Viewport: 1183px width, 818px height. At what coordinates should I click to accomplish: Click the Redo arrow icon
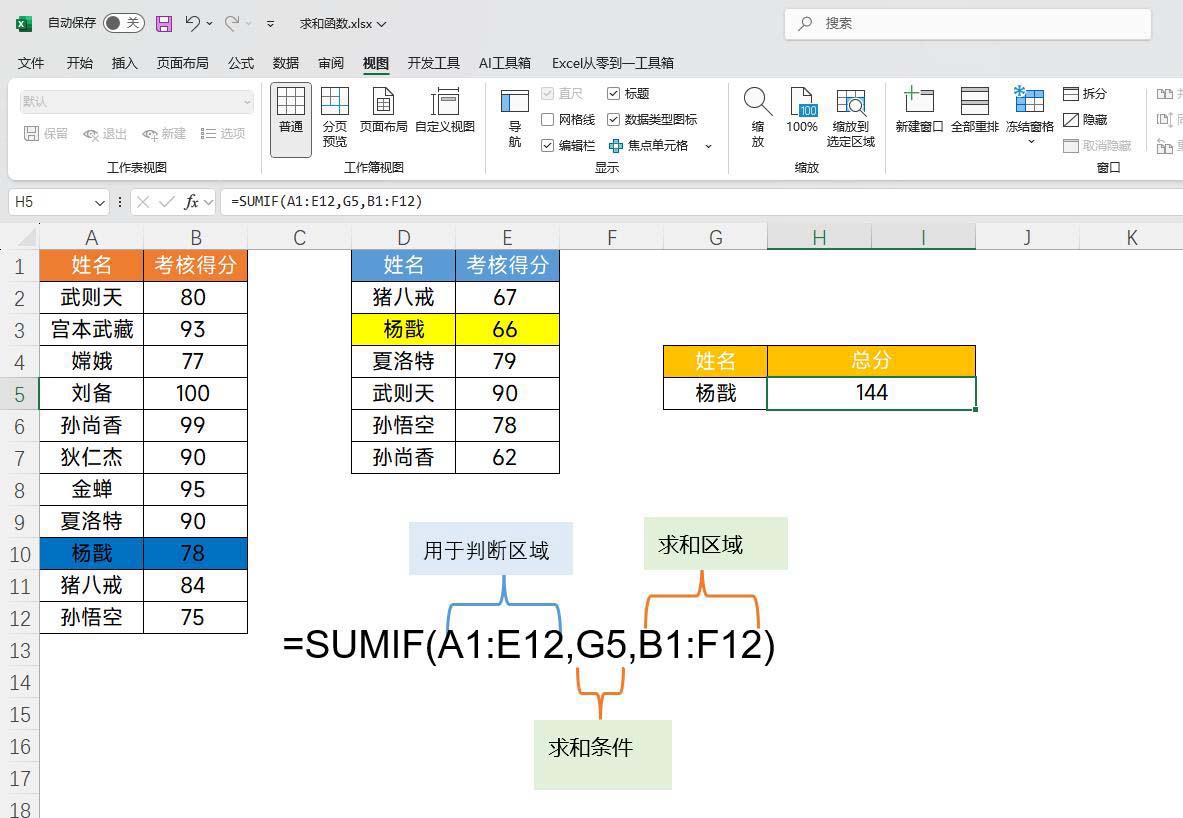[232, 23]
